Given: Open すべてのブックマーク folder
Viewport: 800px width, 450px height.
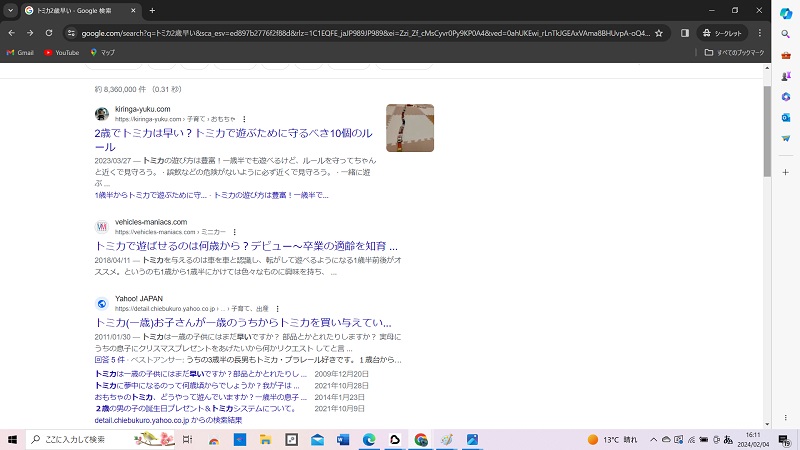Looking at the screenshot, I should tap(734, 53).
